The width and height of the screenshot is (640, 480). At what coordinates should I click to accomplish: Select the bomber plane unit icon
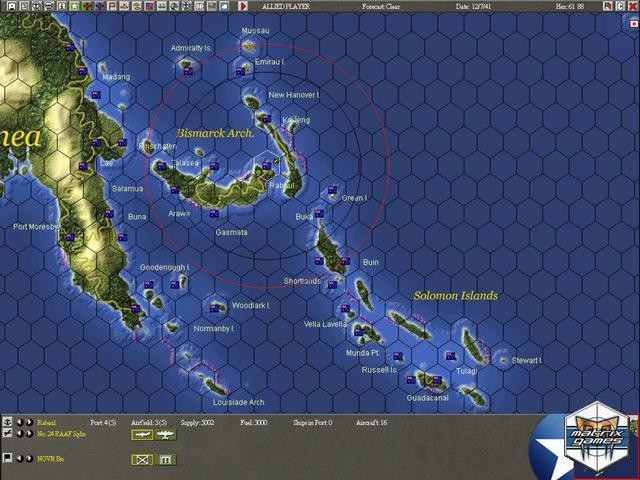coord(165,435)
